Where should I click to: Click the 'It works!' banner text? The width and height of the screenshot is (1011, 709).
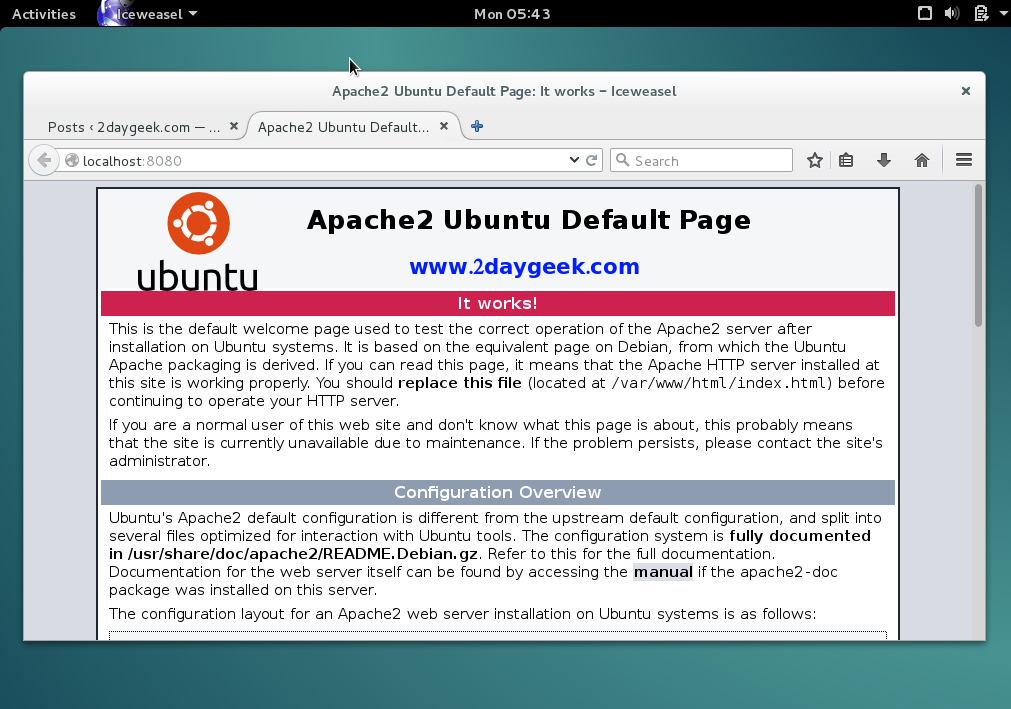pos(497,303)
